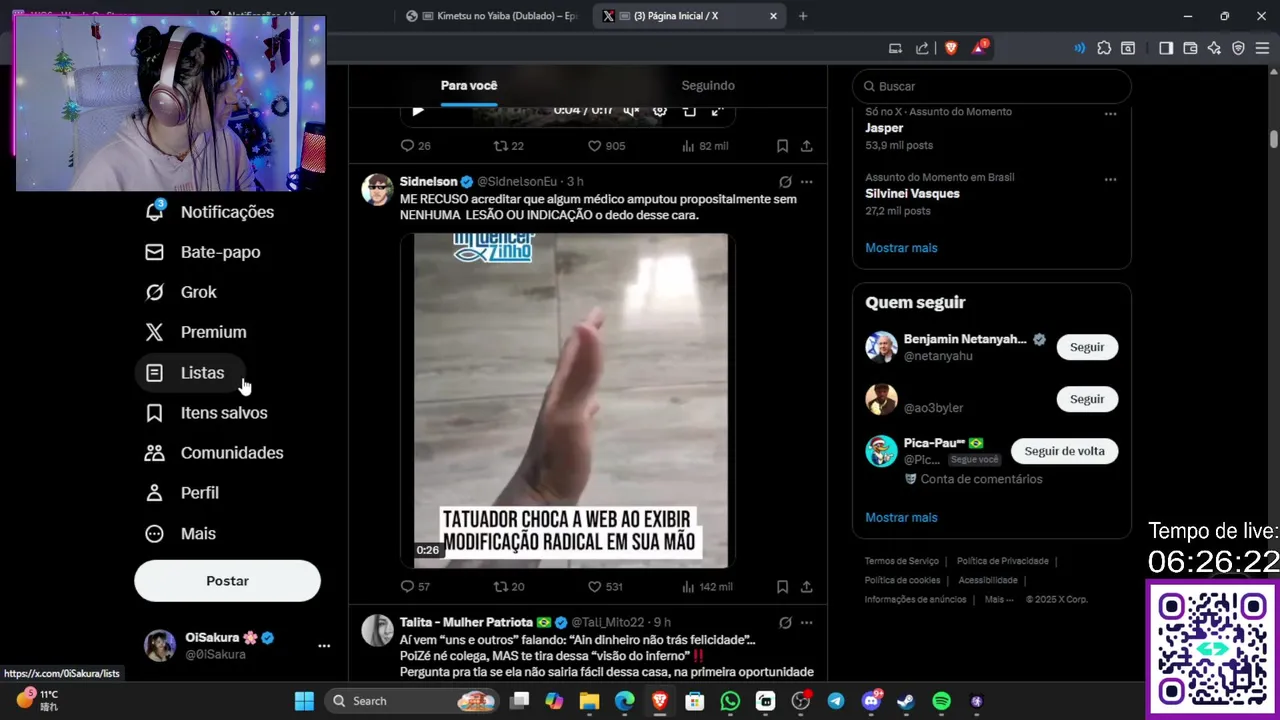Open Grok from the sidebar
This screenshot has height=720, width=1280.
tap(182, 292)
